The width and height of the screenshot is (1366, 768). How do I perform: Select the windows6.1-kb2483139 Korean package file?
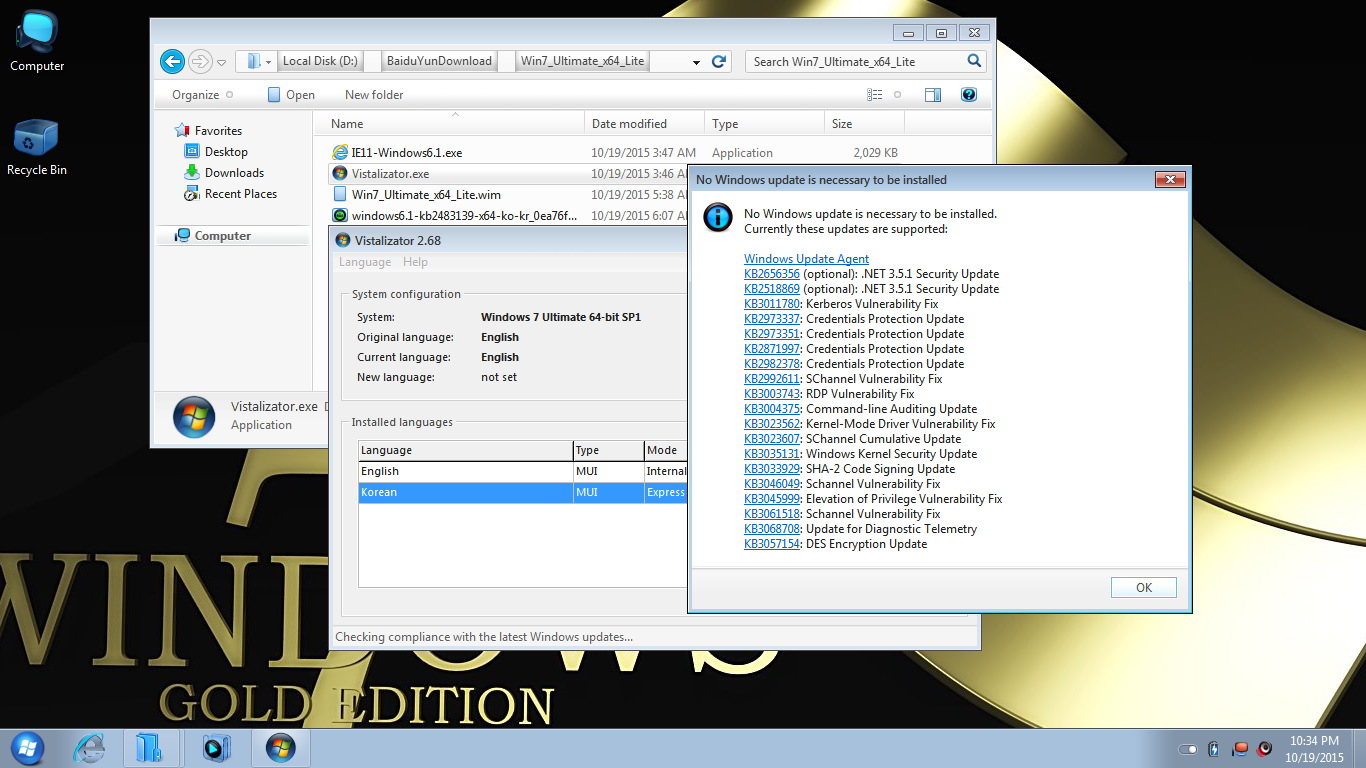pos(455,216)
